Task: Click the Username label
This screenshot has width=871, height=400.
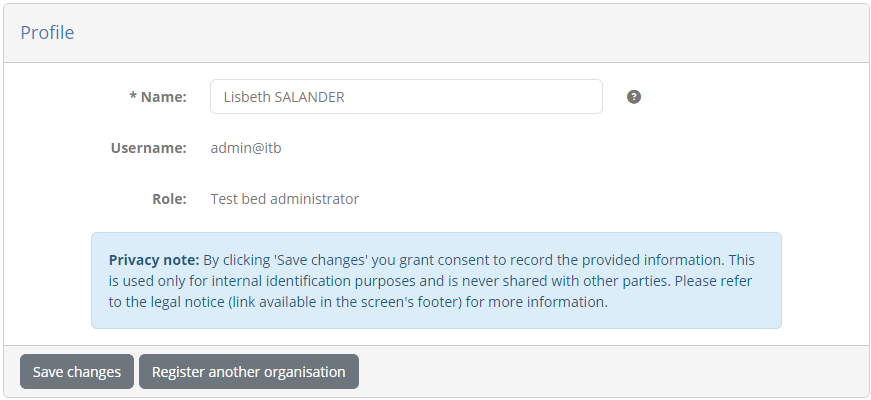Action: [x=149, y=148]
